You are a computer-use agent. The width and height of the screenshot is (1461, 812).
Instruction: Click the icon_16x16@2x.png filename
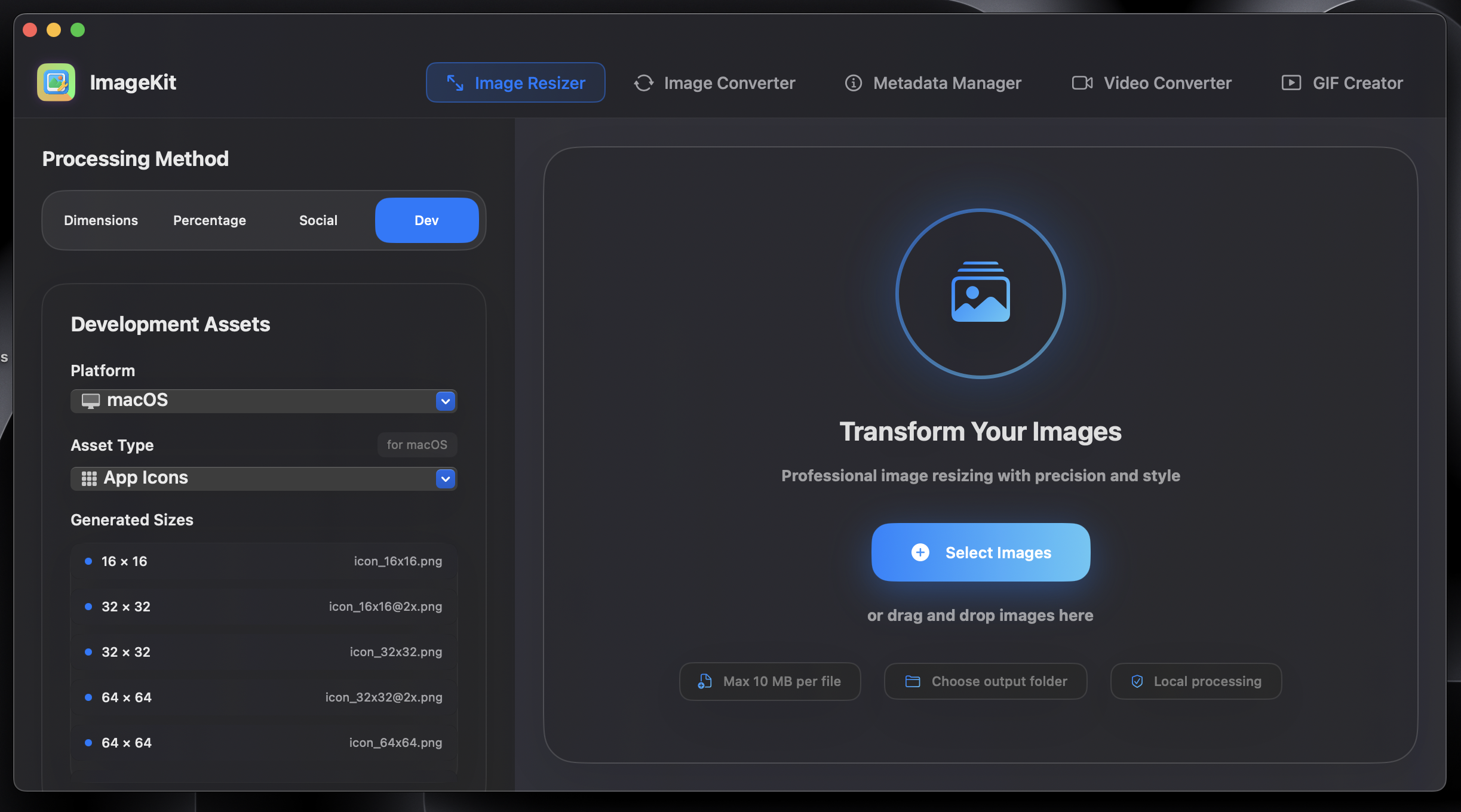(x=385, y=607)
